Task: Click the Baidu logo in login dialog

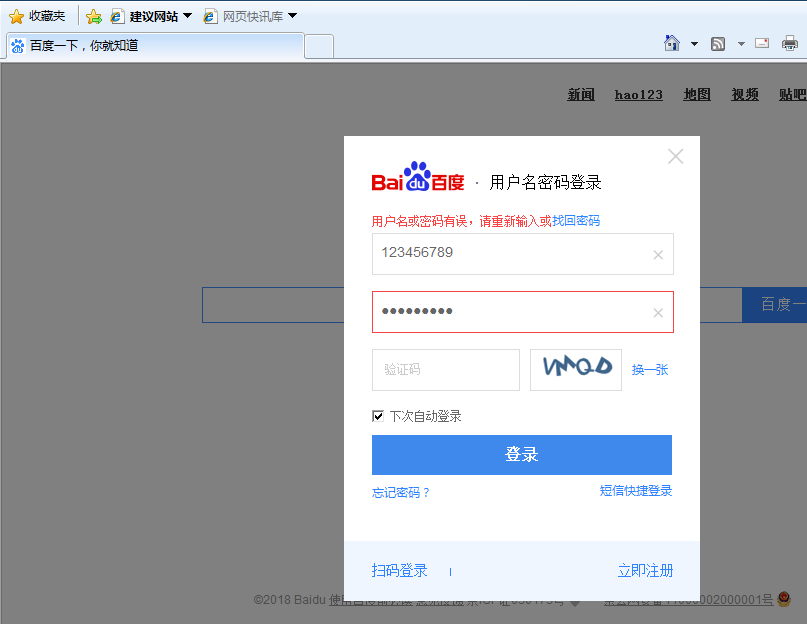Action: coord(418,177)
